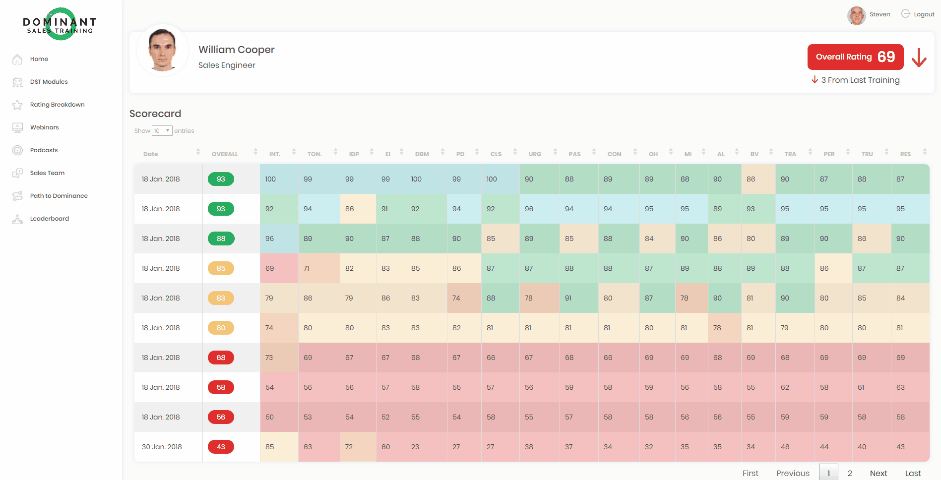Sort by the TON. column arrows
Image resolution: width=941 pixels, height=480 pixels.
pyautogui.click(x=335, y=153)
